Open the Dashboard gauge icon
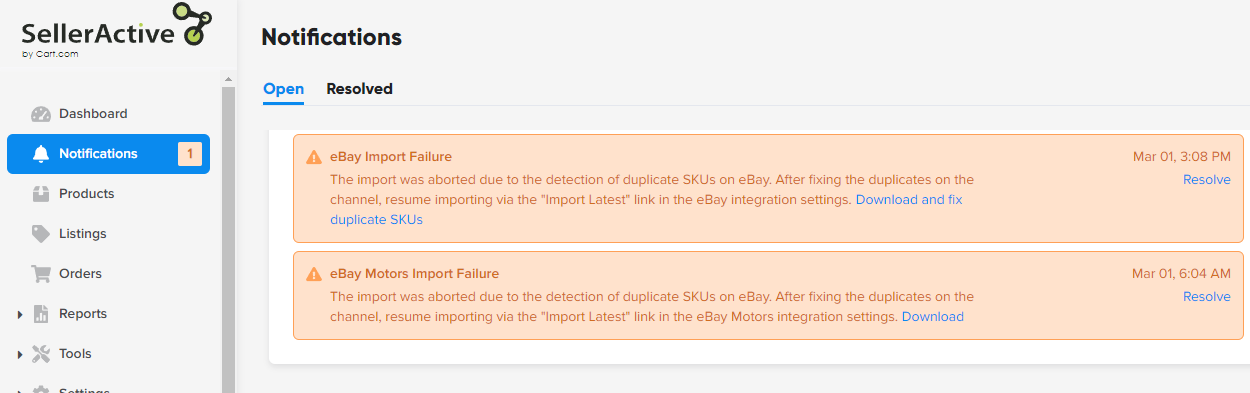The height and width of the screenshot is (393, 1250). tap(41, 114)
